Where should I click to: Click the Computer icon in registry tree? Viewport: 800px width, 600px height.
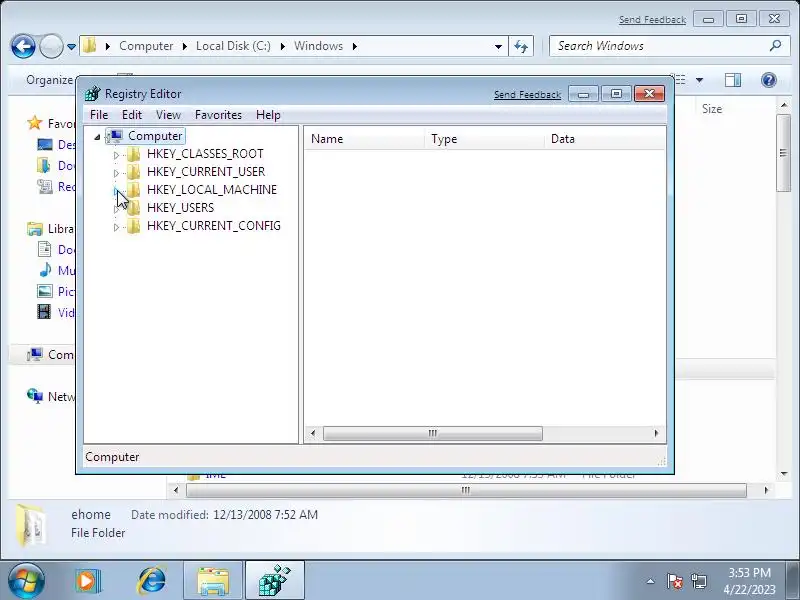point(115,136)
